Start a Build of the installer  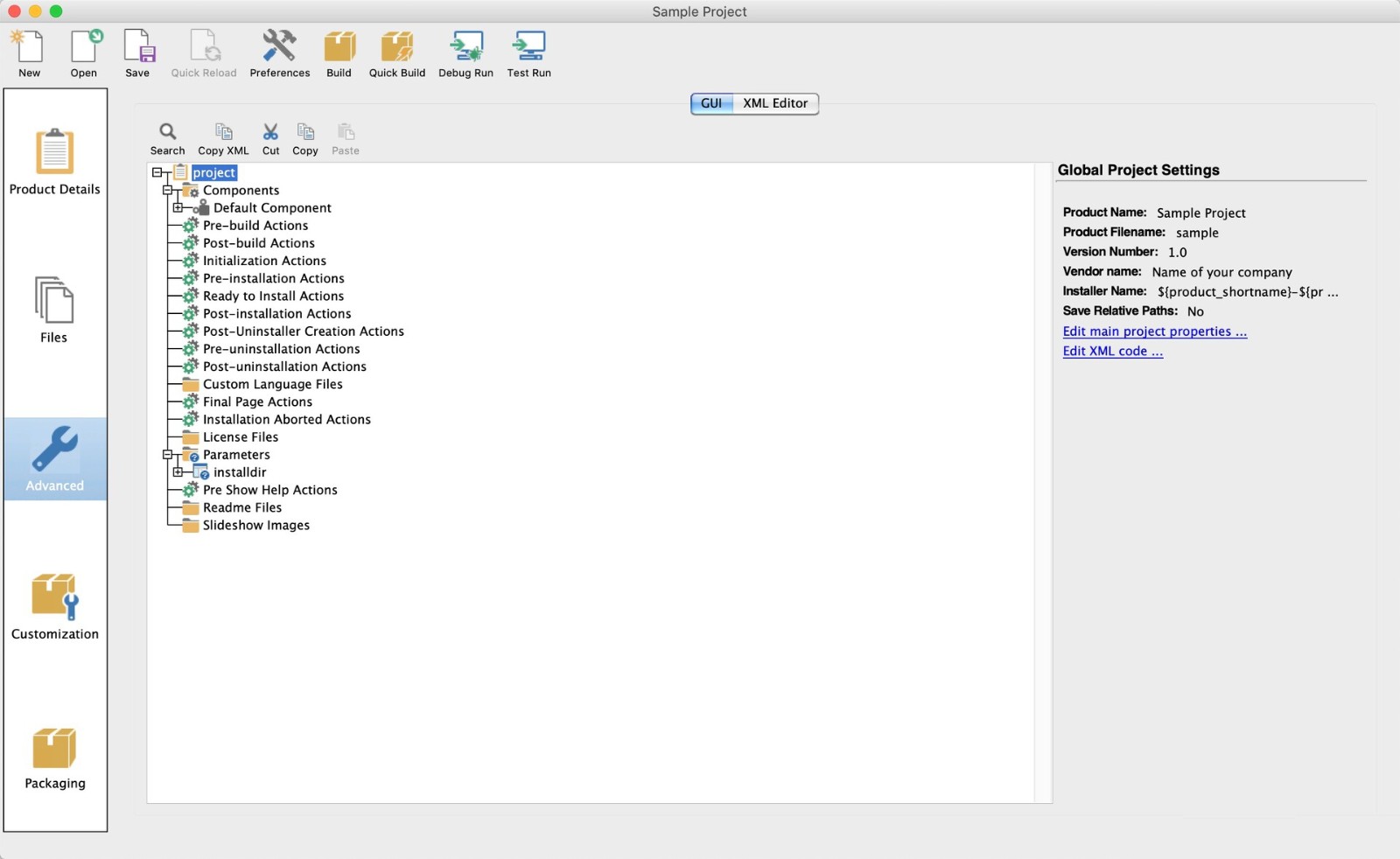coord(339,54)
